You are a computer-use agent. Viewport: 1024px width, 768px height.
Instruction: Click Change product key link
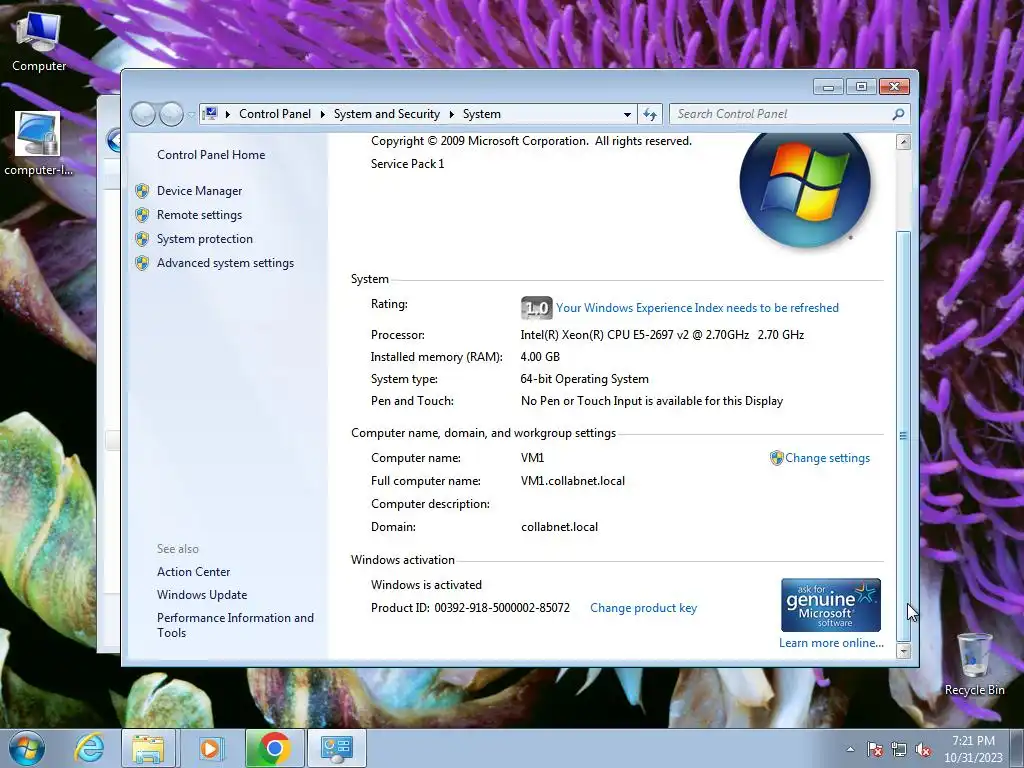(x=643, y=608)
